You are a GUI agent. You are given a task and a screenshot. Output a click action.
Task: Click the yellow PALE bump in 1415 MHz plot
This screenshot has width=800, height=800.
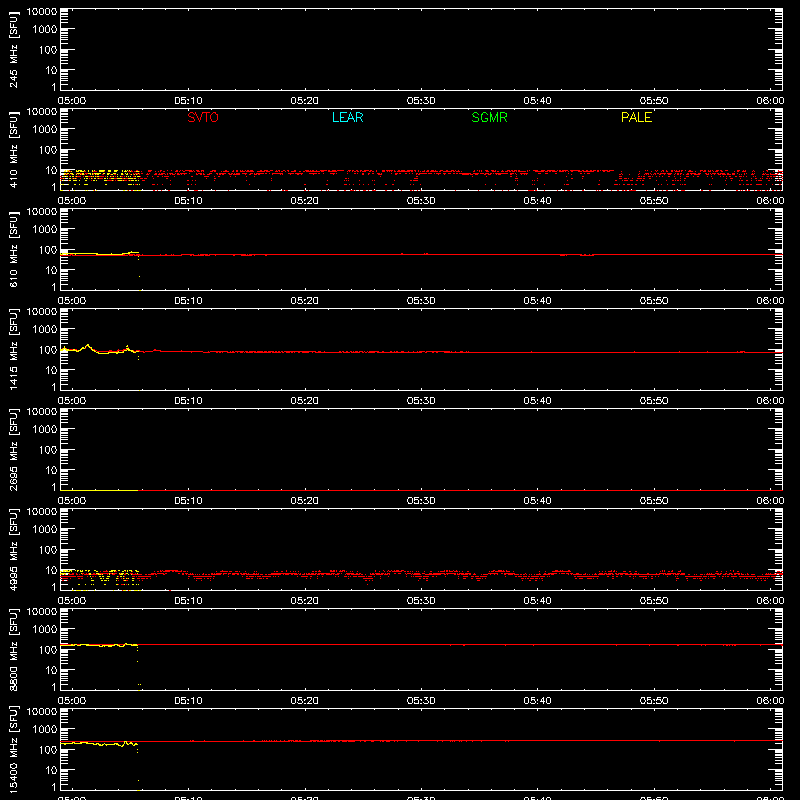[x=88, y=346]
